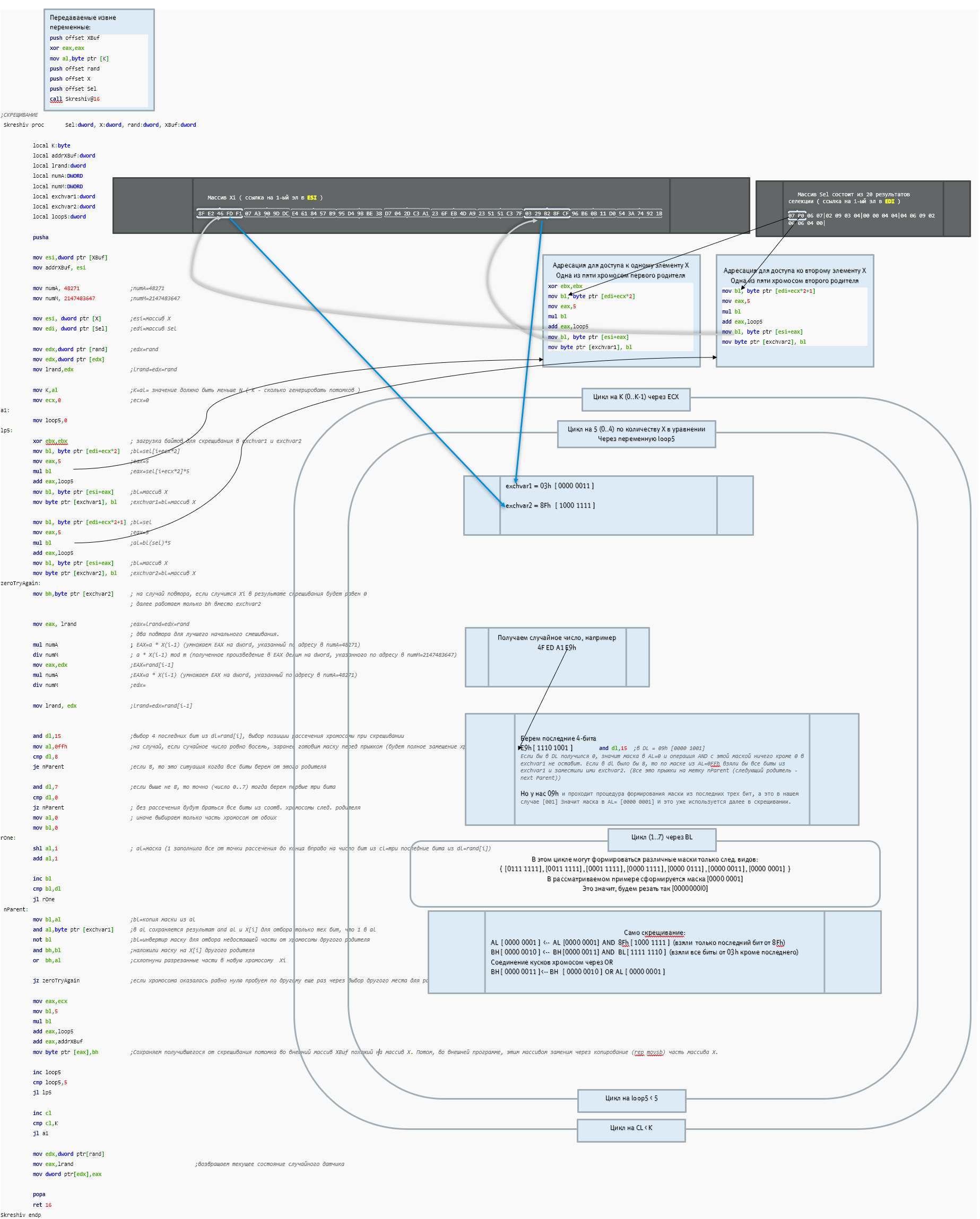Select the 'Адресация для доступа ко второму элементу X' box
This screenshot has height=1219, width=980.
(x=794, y=310)
